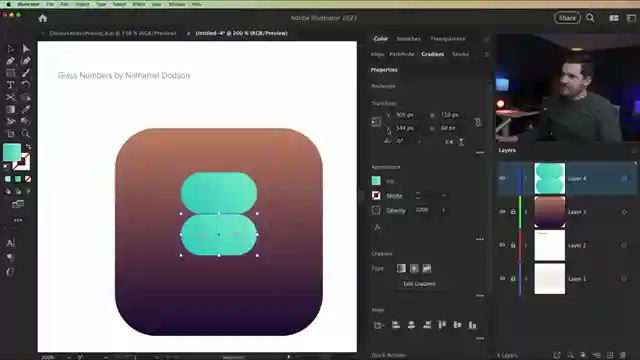The width and height of the screenshot is (640, 360).
Task: Unlock Layer 2 lock icon
Action: tap(513, 245)
